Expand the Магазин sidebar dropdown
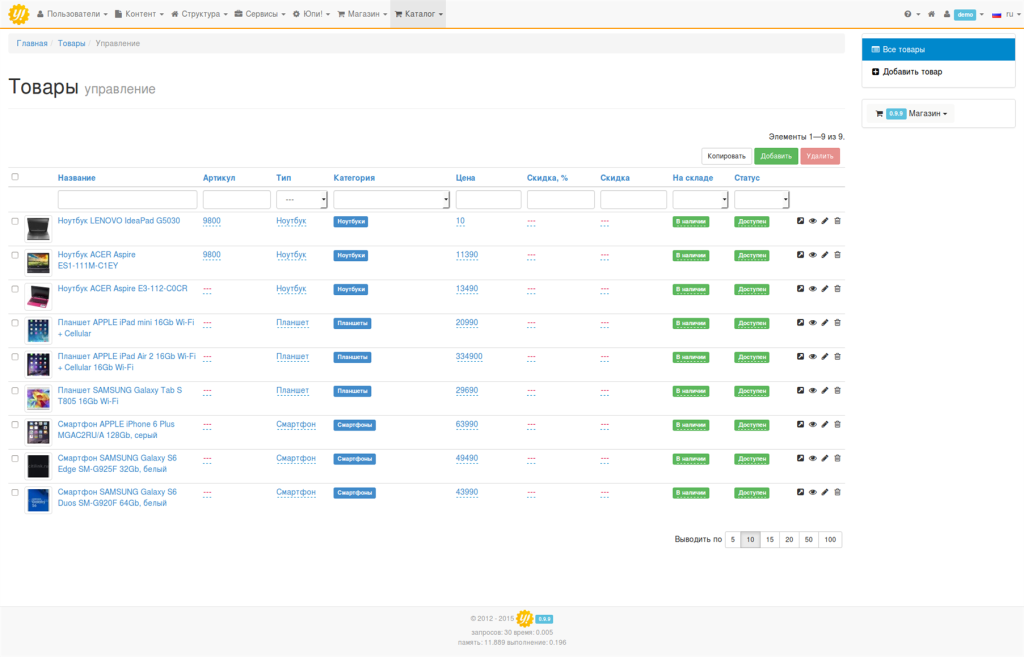This screenshot has width=1024, height=657. pos(912,114)
